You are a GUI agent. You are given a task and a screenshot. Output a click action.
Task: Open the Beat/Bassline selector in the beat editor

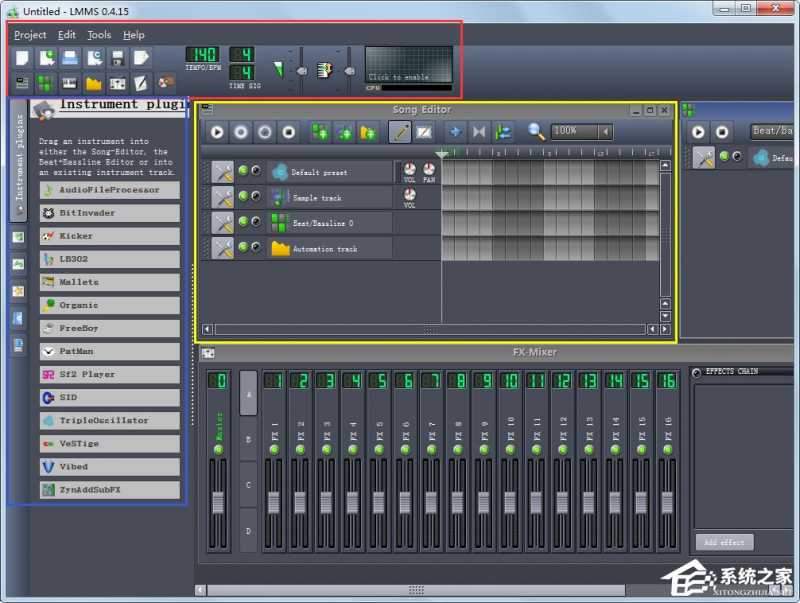[x=773, y=130]
